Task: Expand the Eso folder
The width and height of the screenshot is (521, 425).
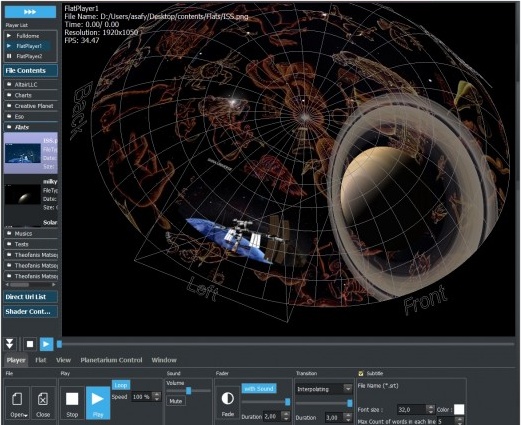Action: click(x=31, y=117)
